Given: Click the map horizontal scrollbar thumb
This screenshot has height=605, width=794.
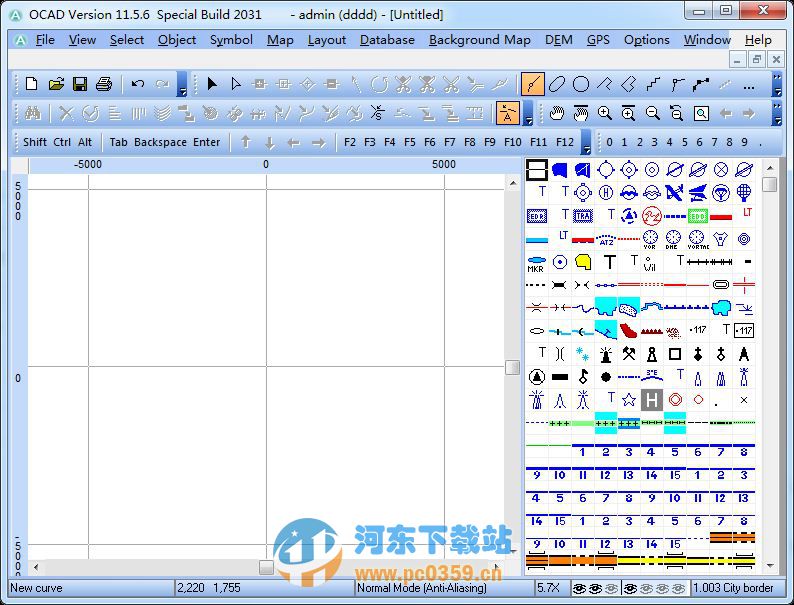Looking at the screenshot, I should [266, 567].
